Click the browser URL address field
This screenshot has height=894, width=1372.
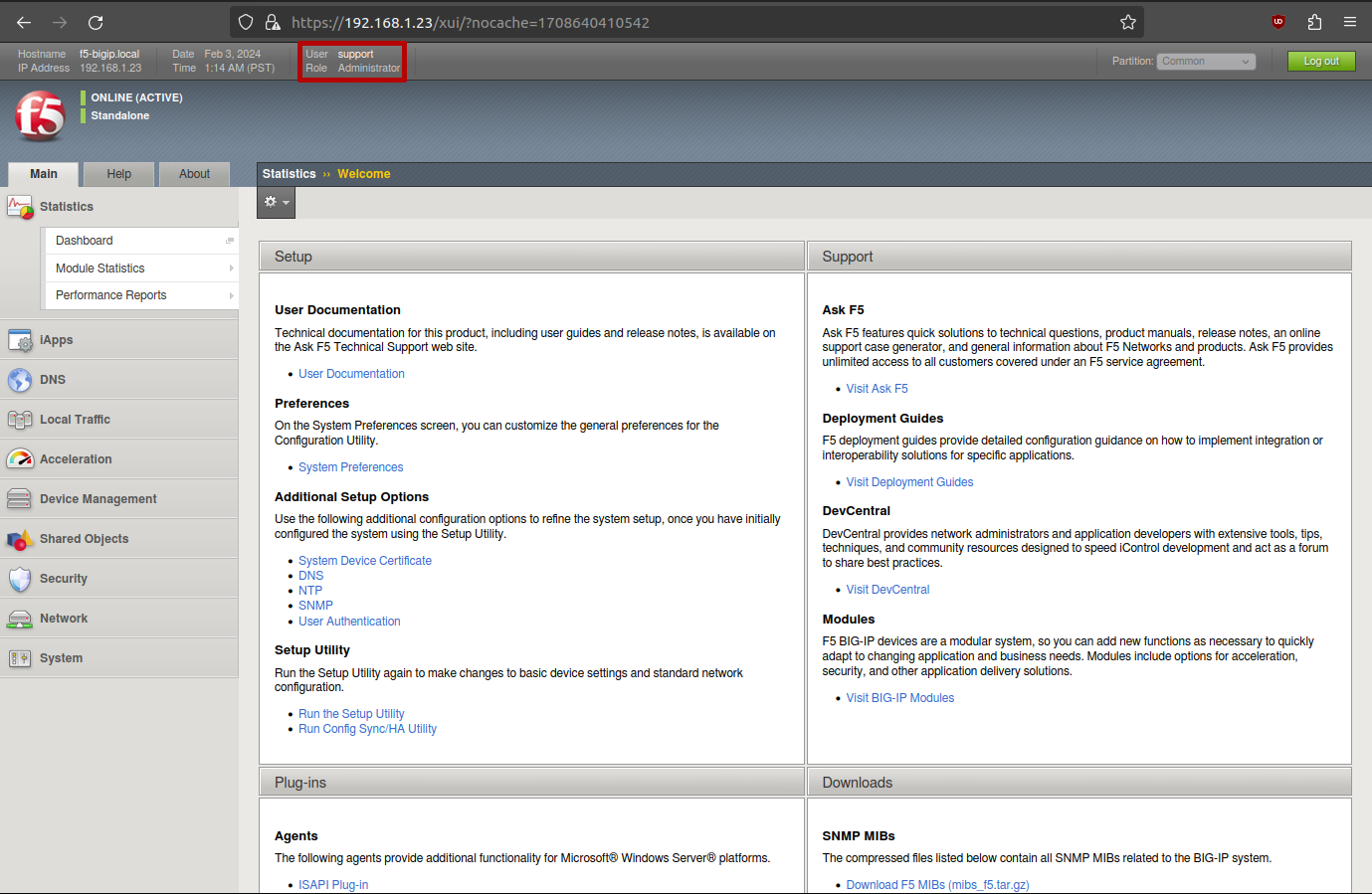click(696, 22)
